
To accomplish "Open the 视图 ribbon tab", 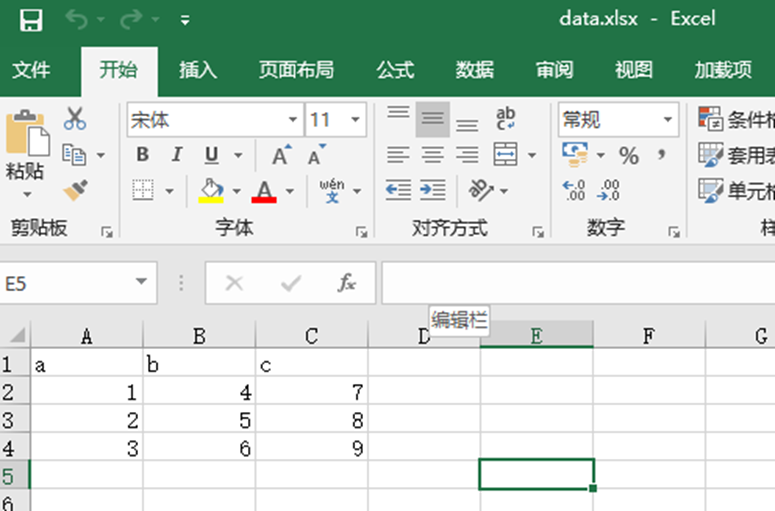I will [x=634, y=70].
